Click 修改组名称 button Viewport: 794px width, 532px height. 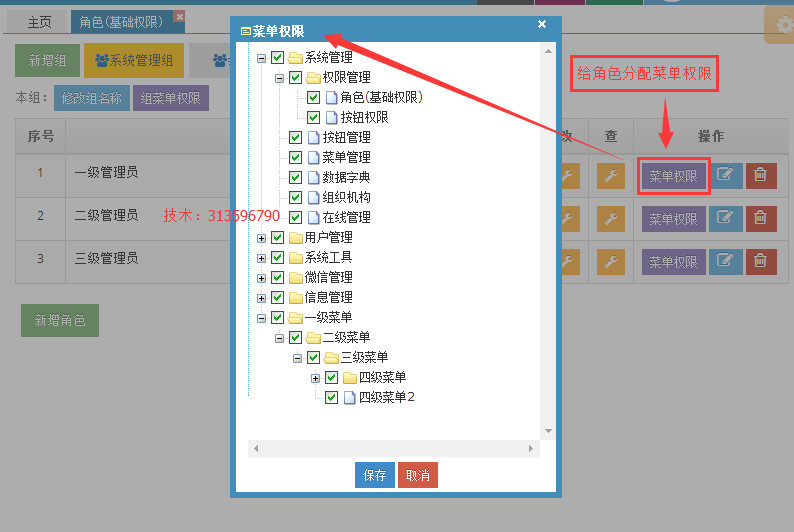coord(92,98)
